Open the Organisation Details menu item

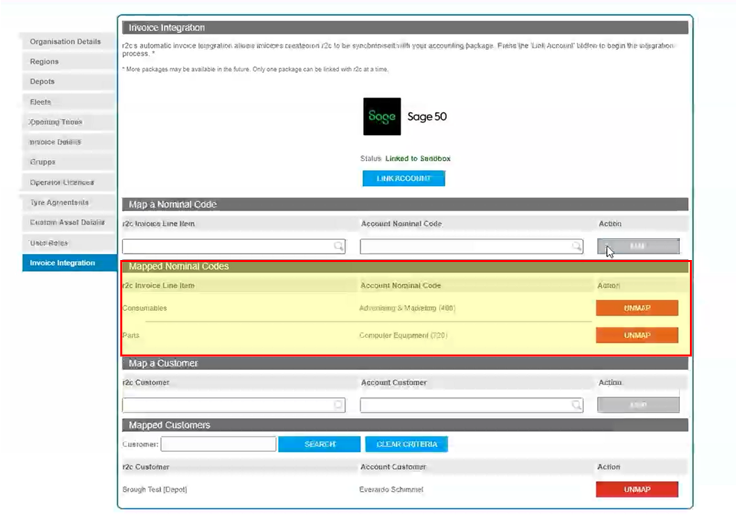tap(69, 41)
